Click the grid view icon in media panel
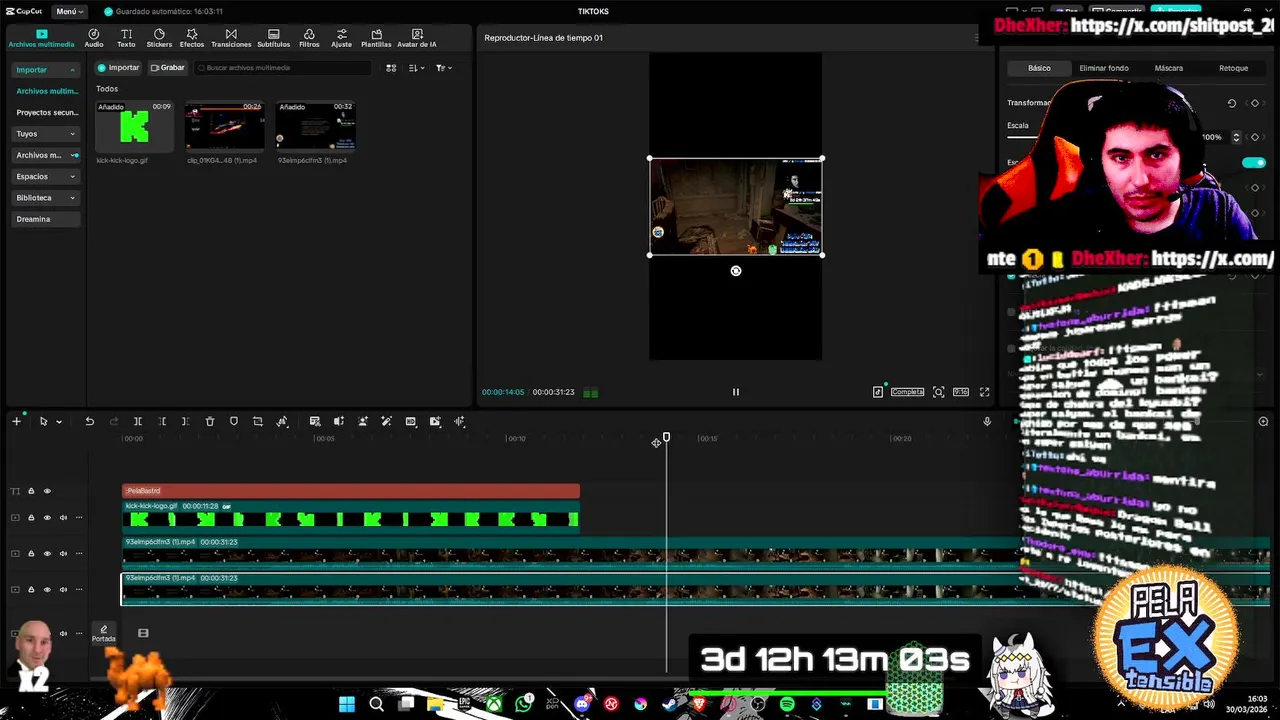The image size is (1280, 720). [x=391, y=68]
